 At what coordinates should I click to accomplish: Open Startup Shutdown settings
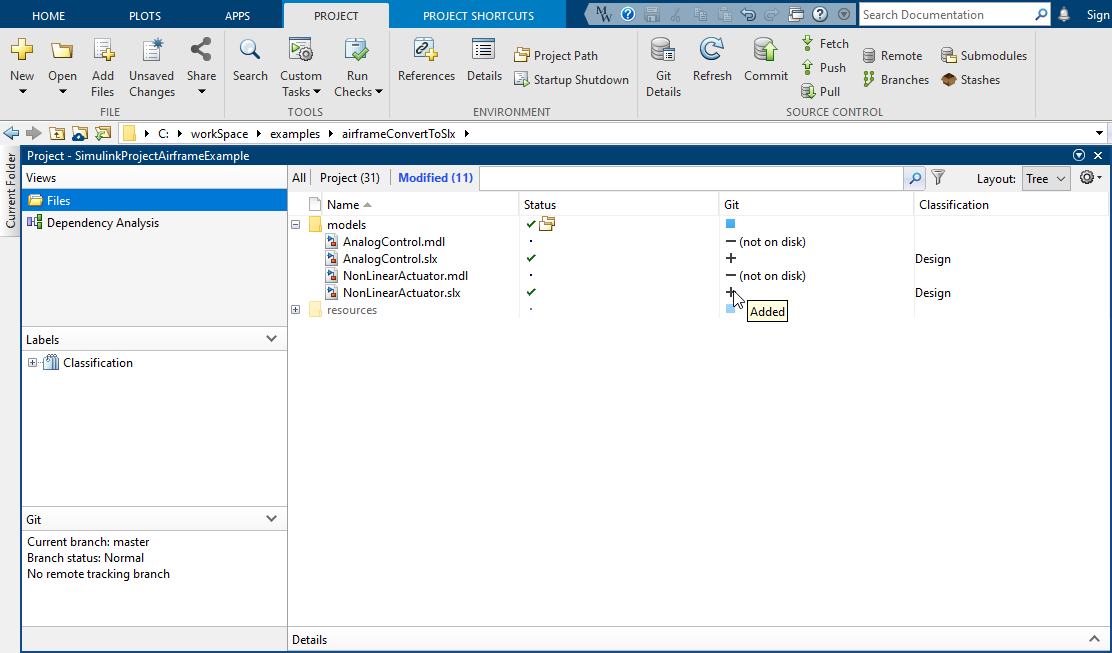tap(571, 79)
